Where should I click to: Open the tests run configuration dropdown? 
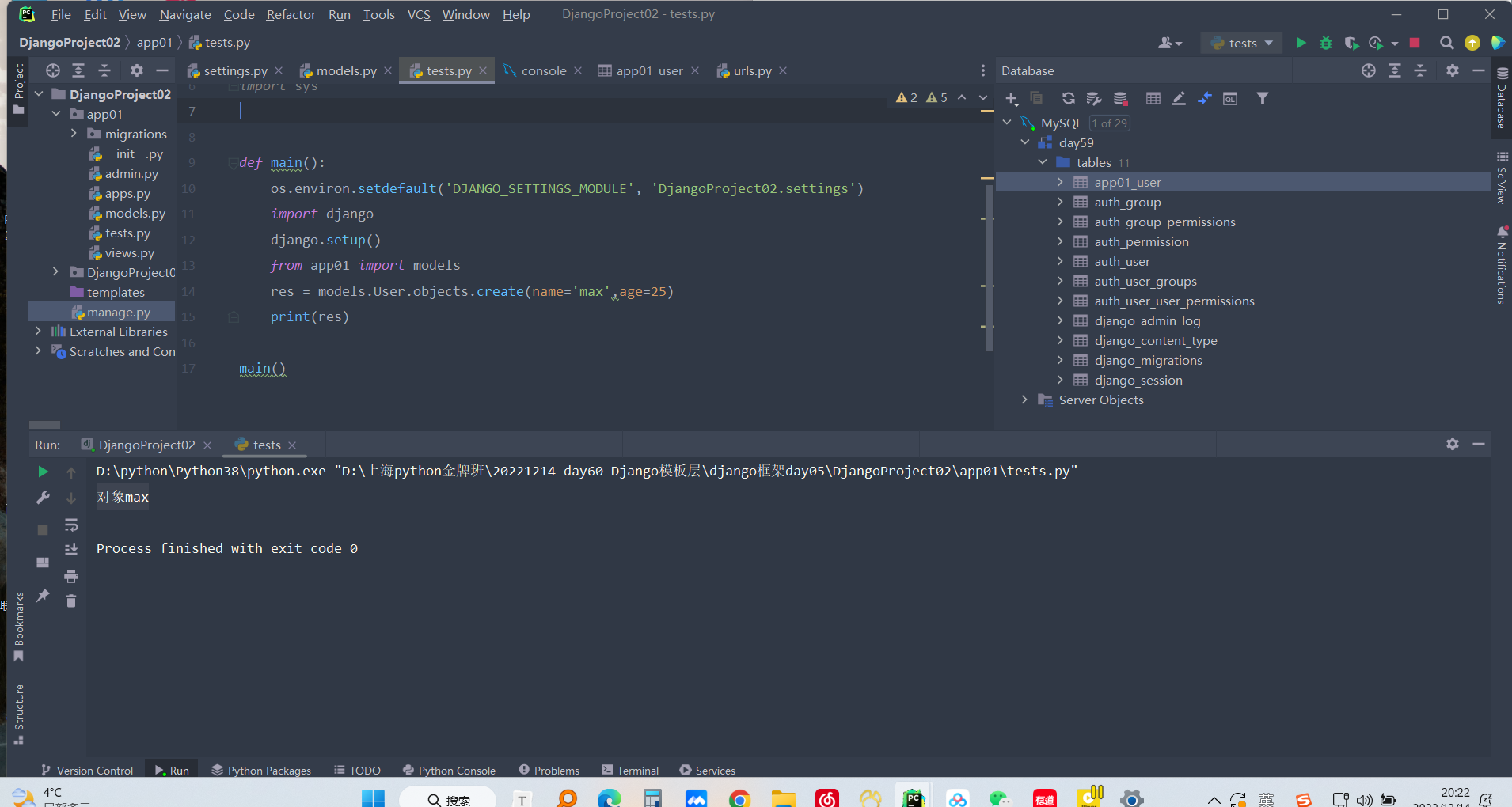click(1241, 43)
